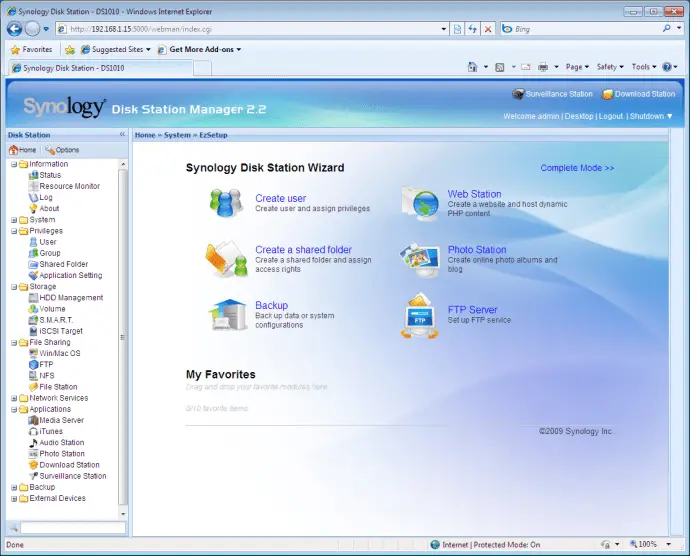The height and width of the screenshot is (556, 690).
Task: Collapse the Disk Station side panel
Action: point(122,135)
